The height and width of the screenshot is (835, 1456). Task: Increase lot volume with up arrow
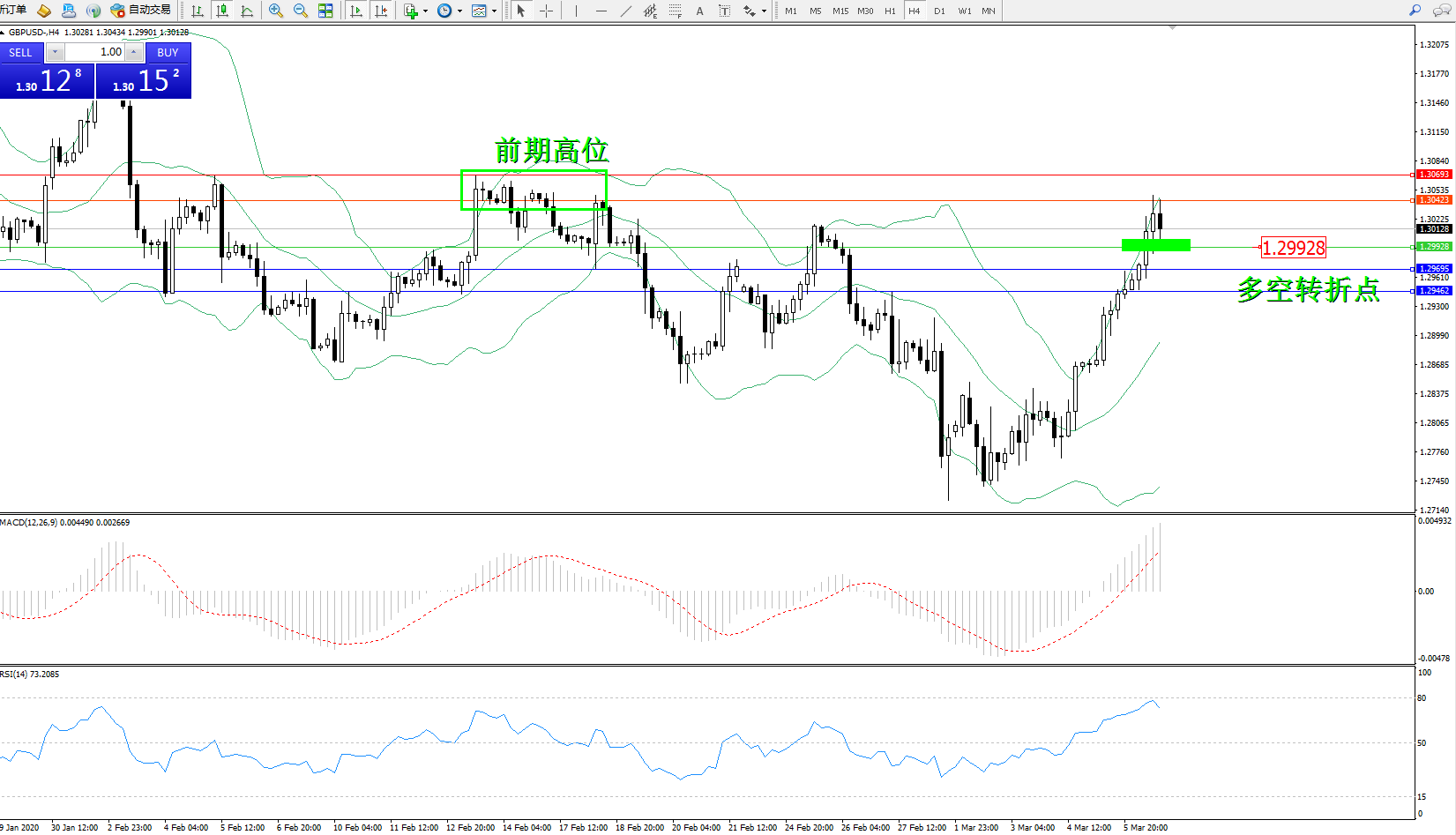click(x=133, y=52)
